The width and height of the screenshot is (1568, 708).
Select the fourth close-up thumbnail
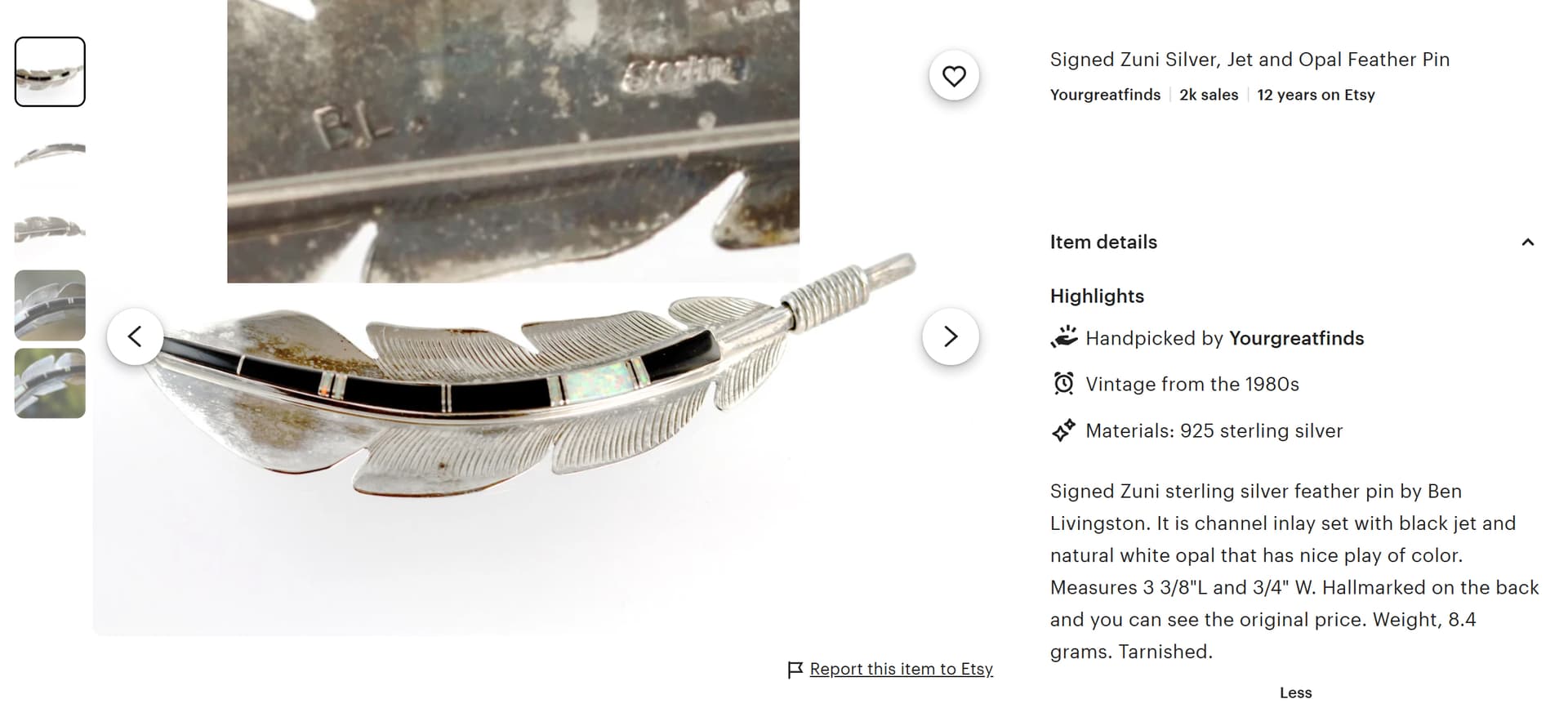click(50, 305)
